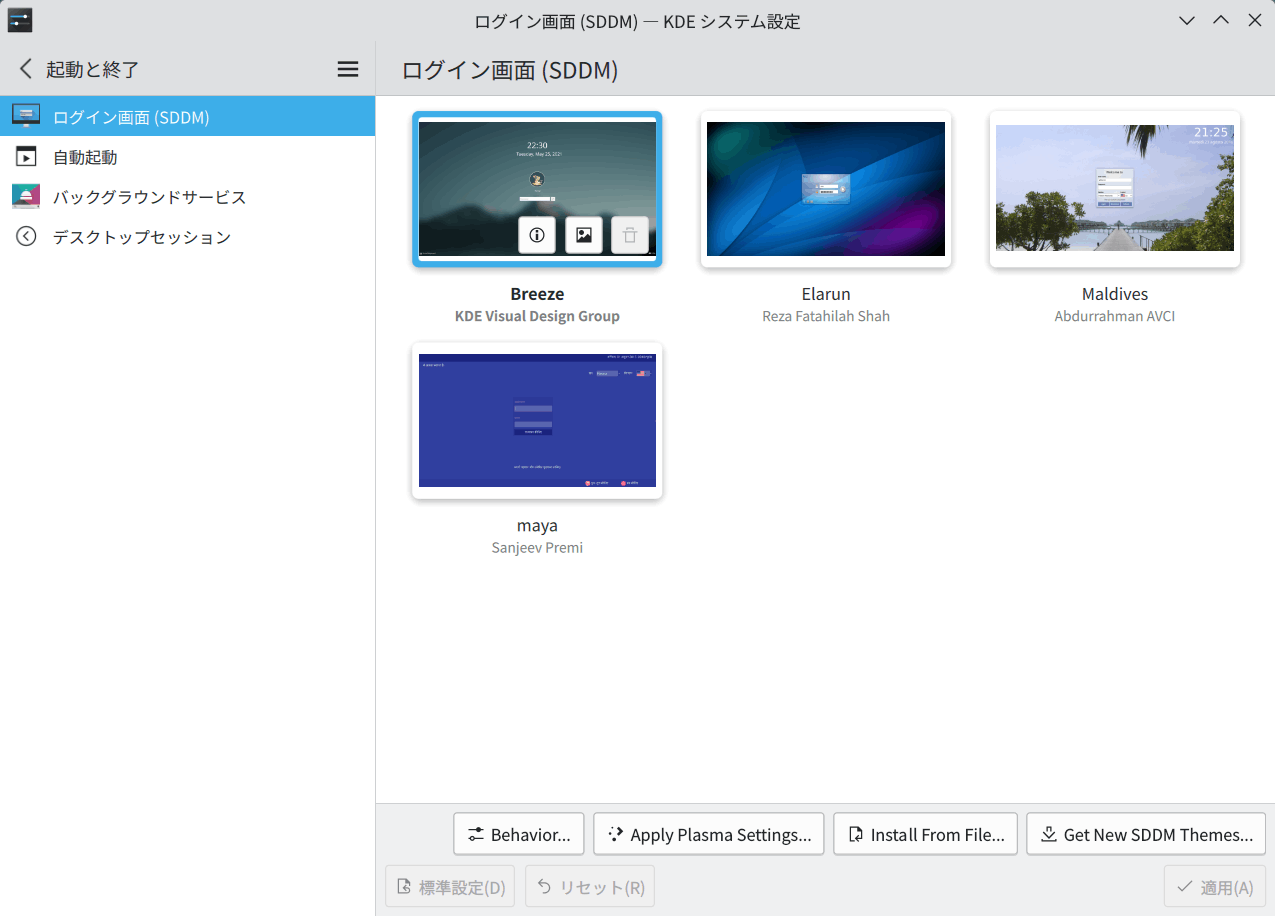Click the Sanjeev Premi author text
The height and width of the screenshot is (916, 1275).
tap(537, 548)
